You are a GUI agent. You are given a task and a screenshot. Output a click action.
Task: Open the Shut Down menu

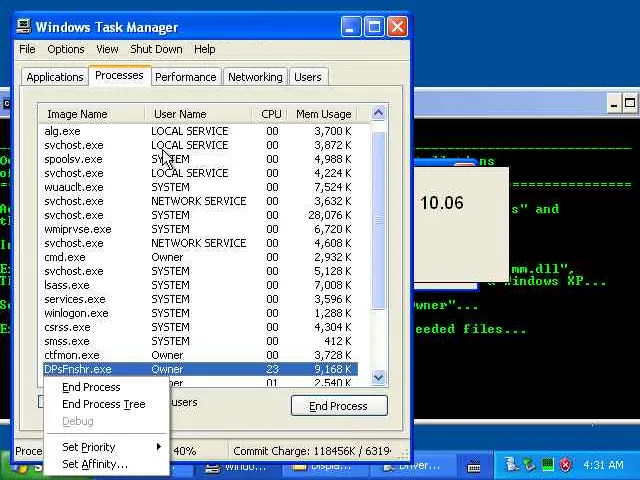click(x=156, y=49)
